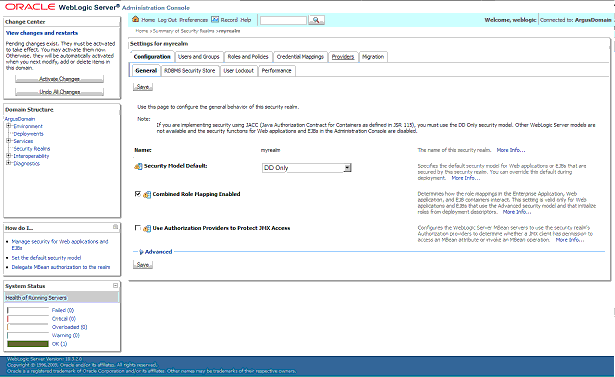The height and width of the screenshot is (377, 615).
Task: Click the Overloaded (0) status link
Action: pos(69,327)
